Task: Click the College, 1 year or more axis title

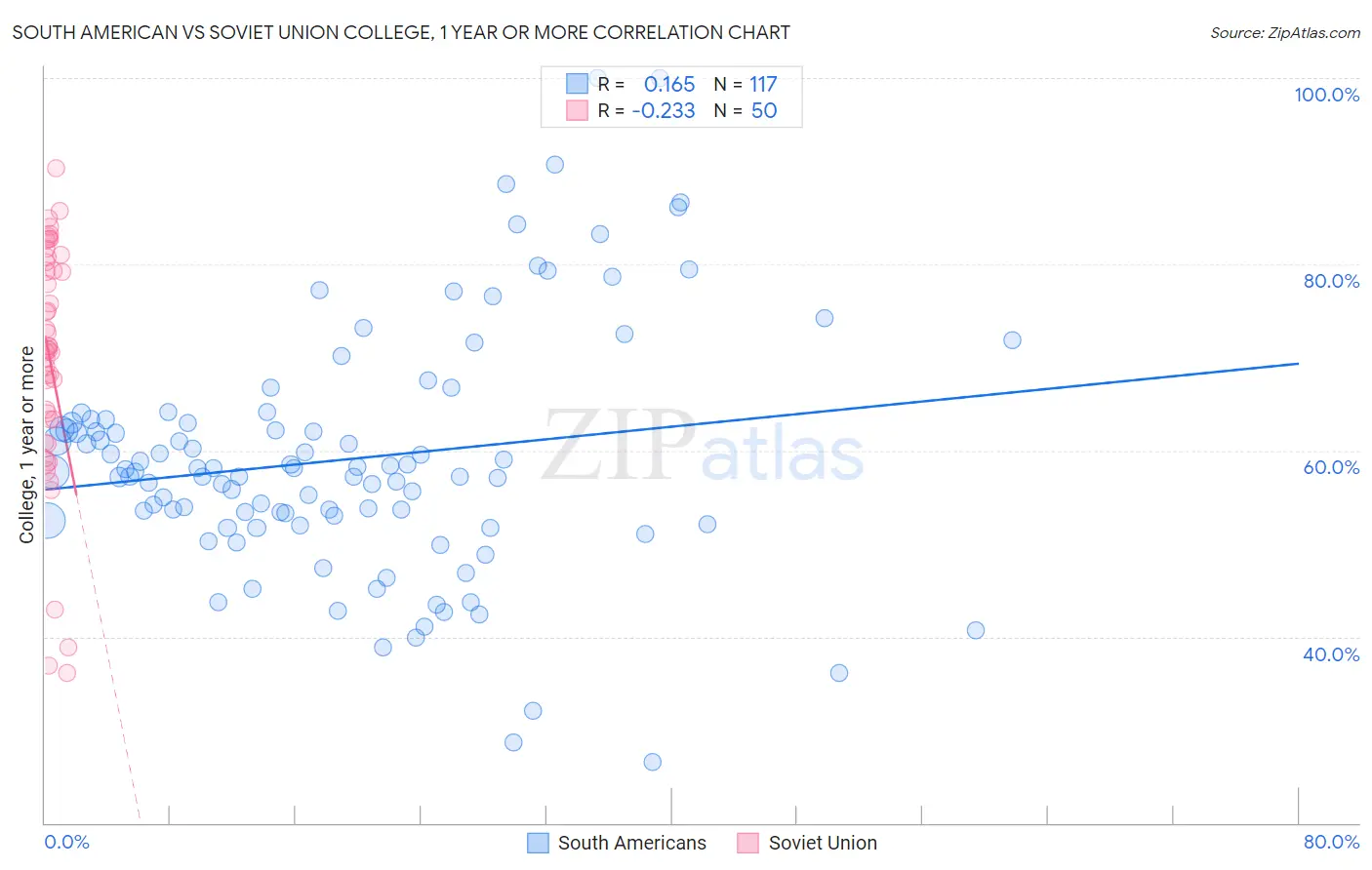Action: (x=26, y=445)
